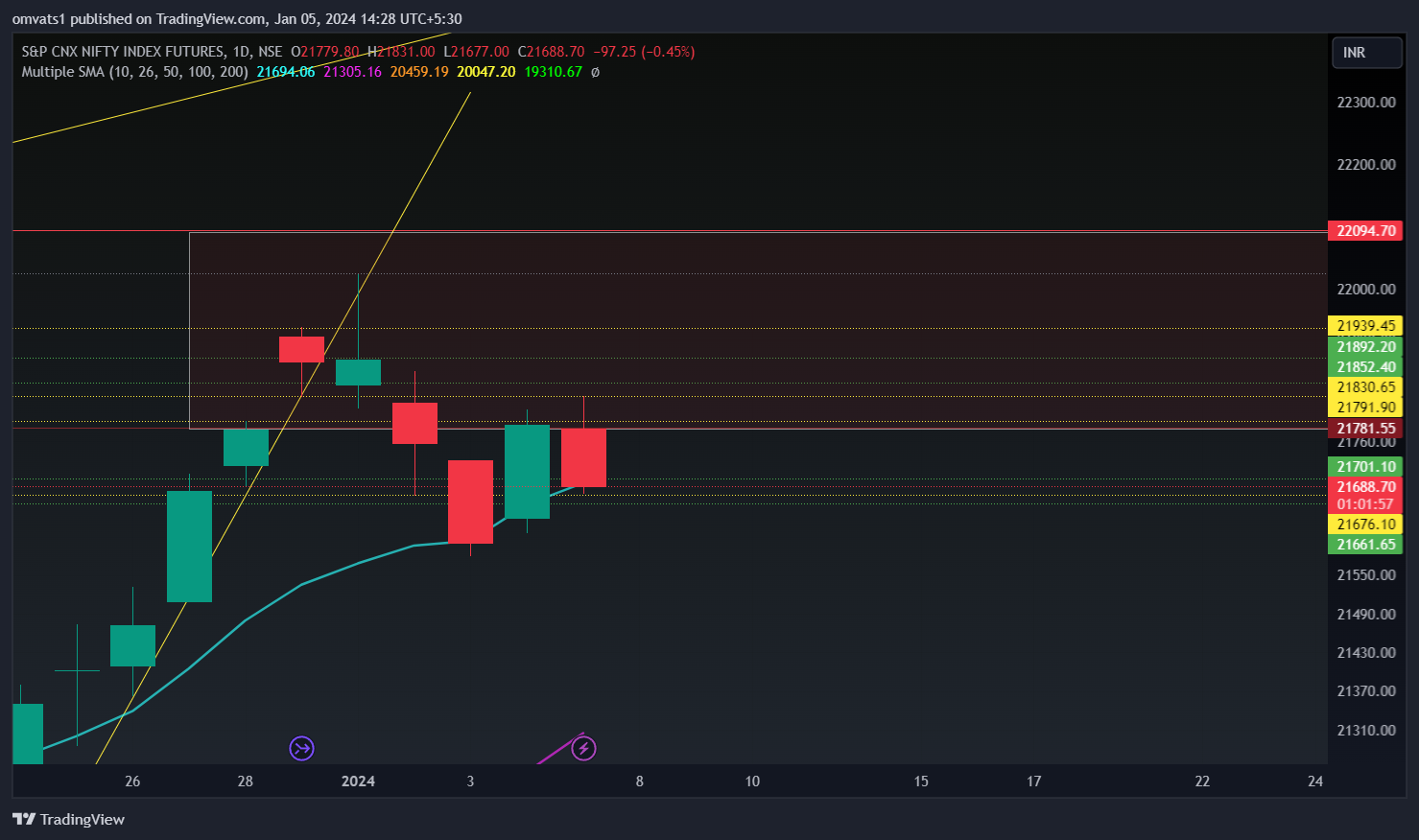Image resolution: width=1419 pixels, height=840 pixels.
Task: Click the 21310.00 price axis value
Action: pos(1366,731)
